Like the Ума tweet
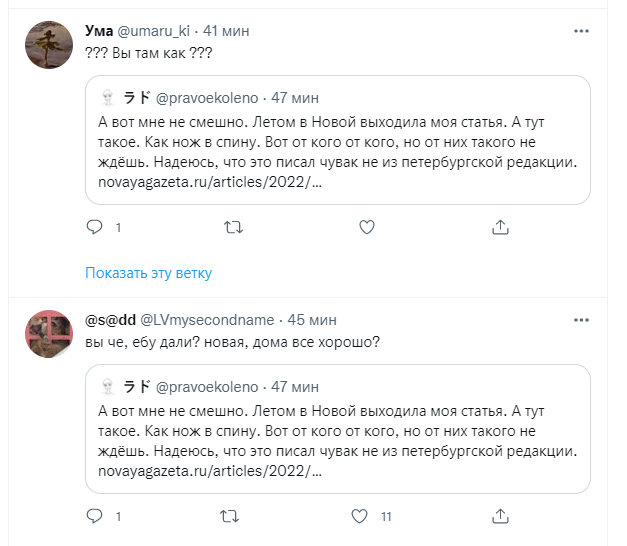This screenshot has height=546, width=627. point(366,228)
